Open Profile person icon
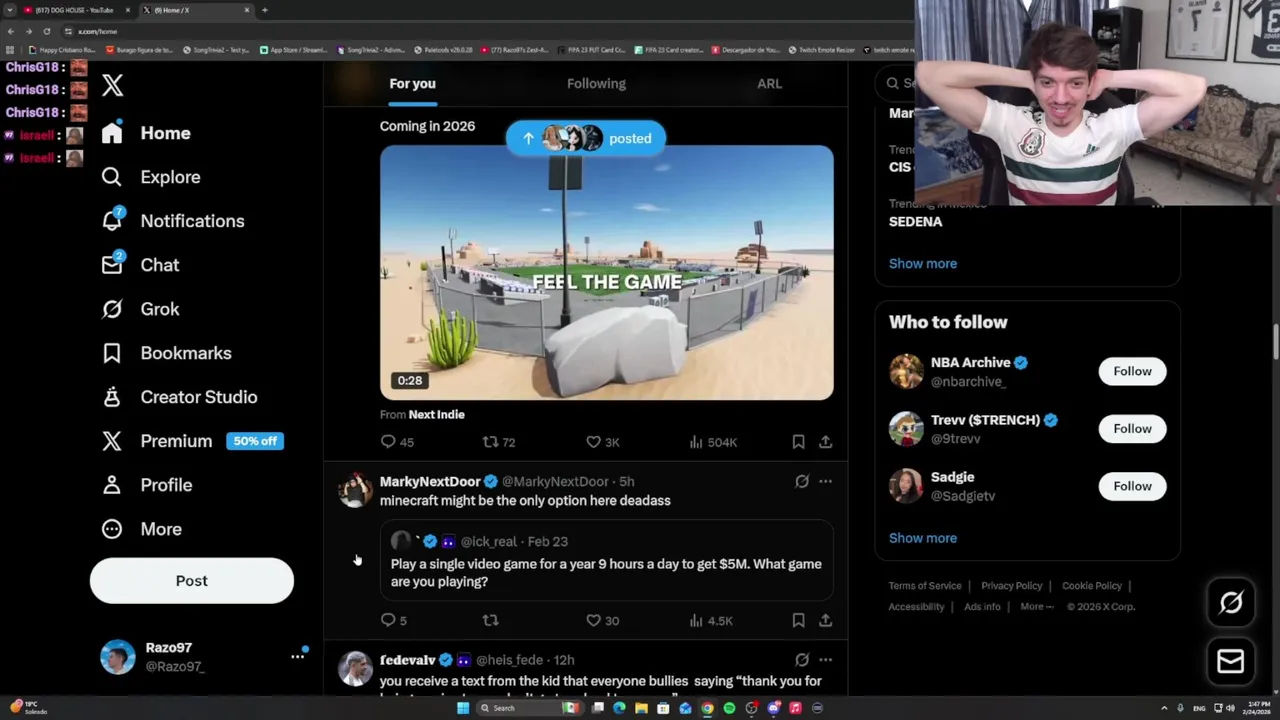 [x=112, y=485]
